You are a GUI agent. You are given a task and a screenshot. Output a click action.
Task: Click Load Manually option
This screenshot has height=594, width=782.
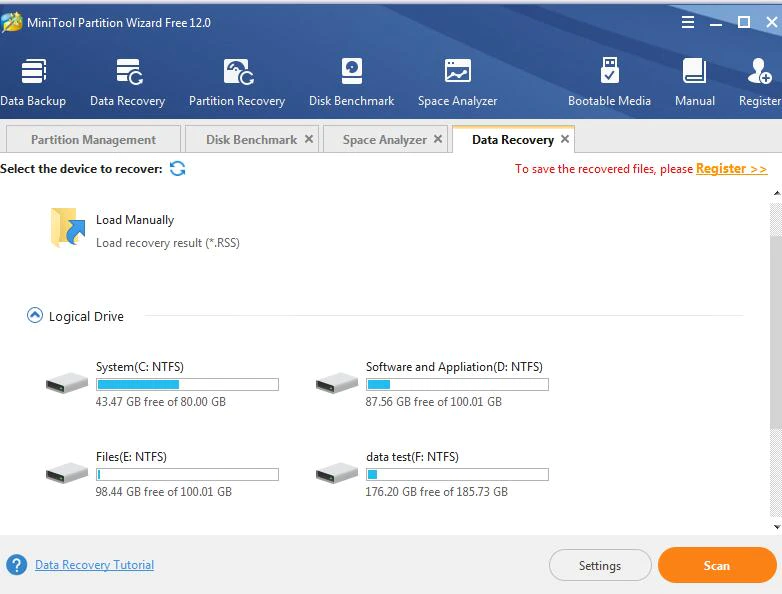click(135, 220)
